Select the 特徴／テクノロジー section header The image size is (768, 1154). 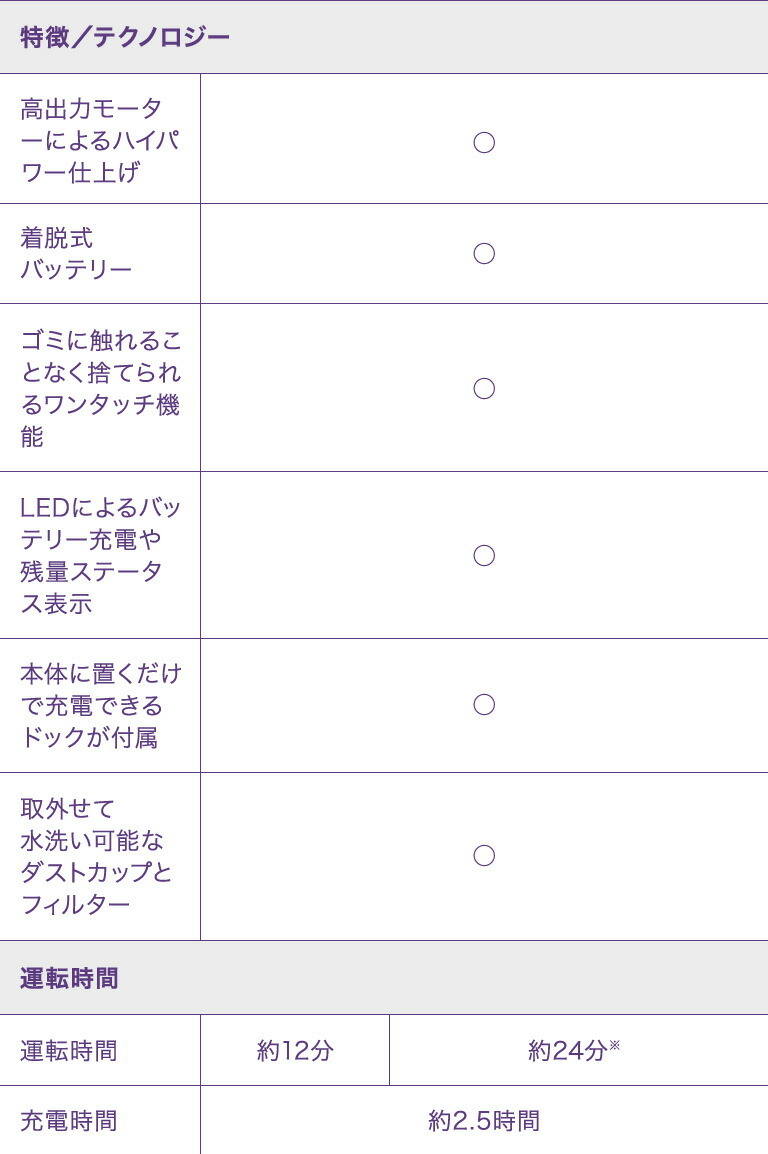(x=125, y=38)
